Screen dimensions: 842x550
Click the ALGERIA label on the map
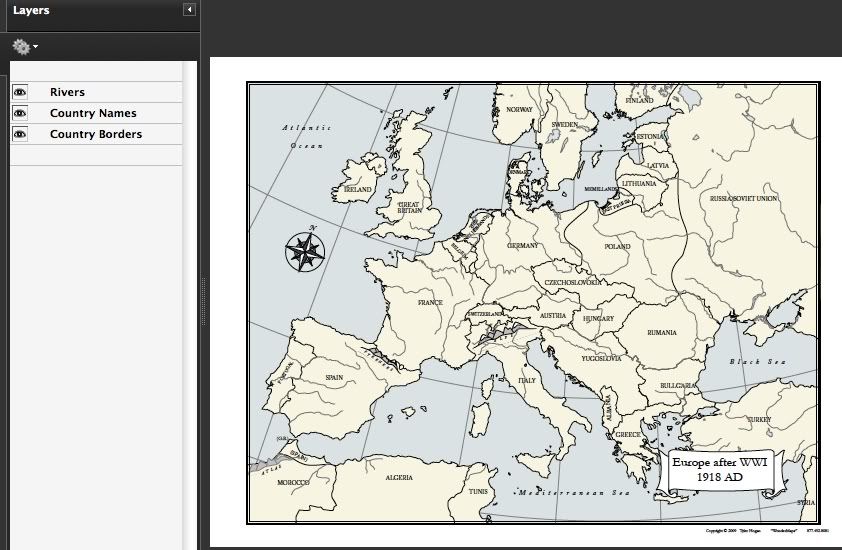(x=399, y=478)
